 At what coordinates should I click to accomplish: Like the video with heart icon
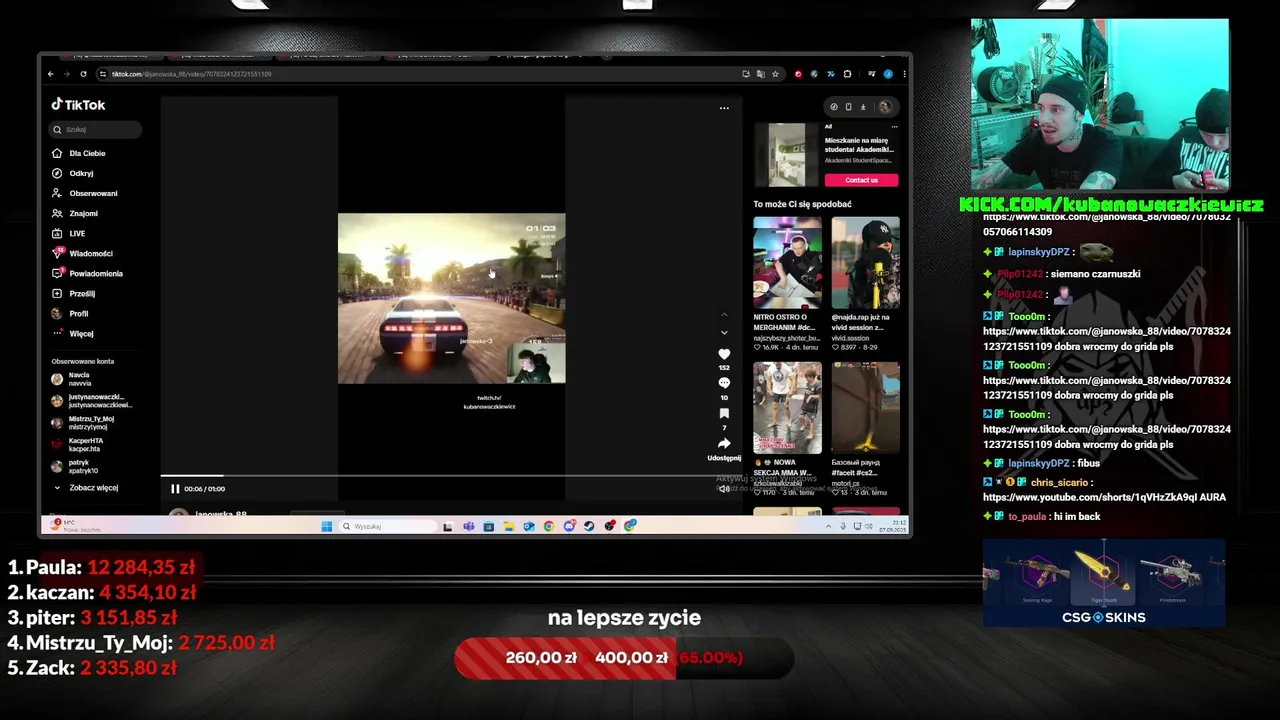pyautogui.click(x=724, y=354)
